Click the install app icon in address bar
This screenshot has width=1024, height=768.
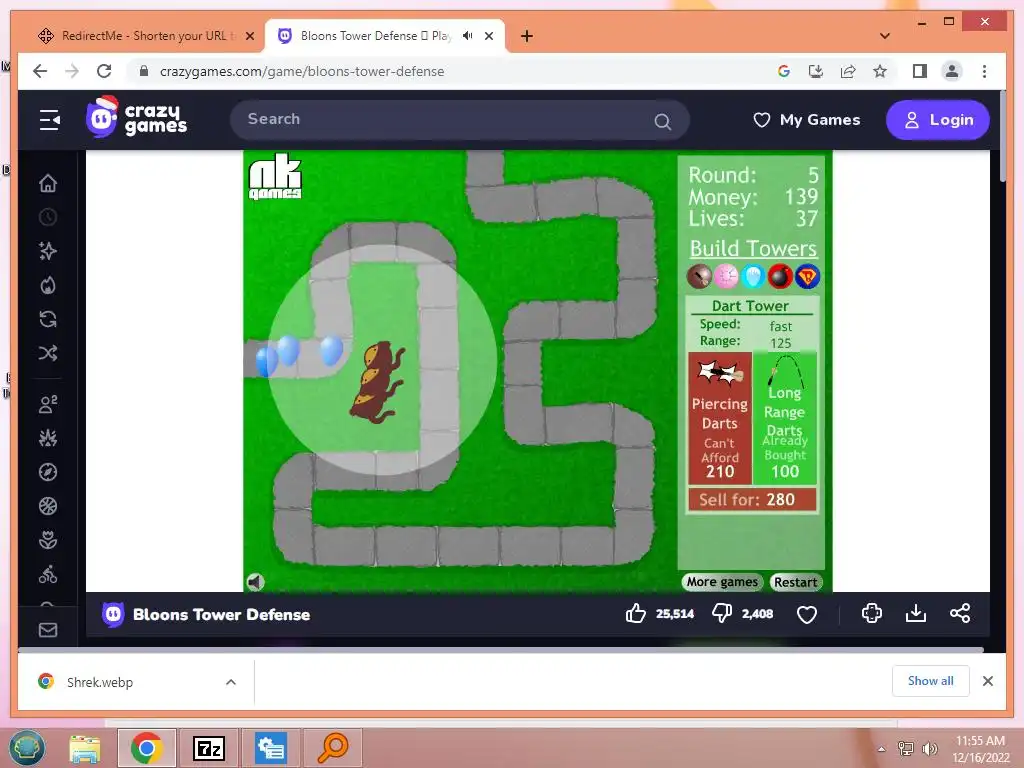pos(816,71)
